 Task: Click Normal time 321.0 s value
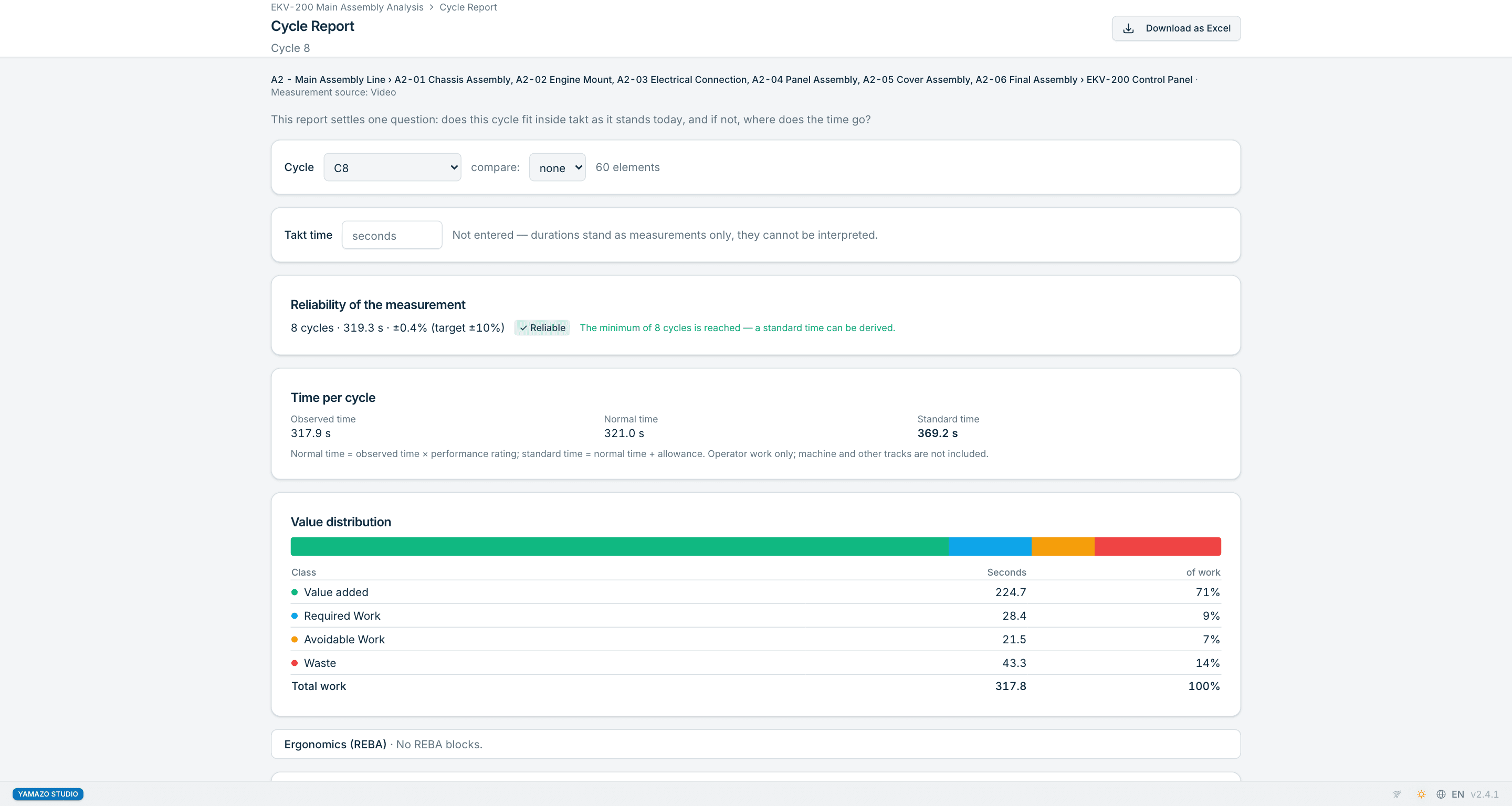point(624,433)
